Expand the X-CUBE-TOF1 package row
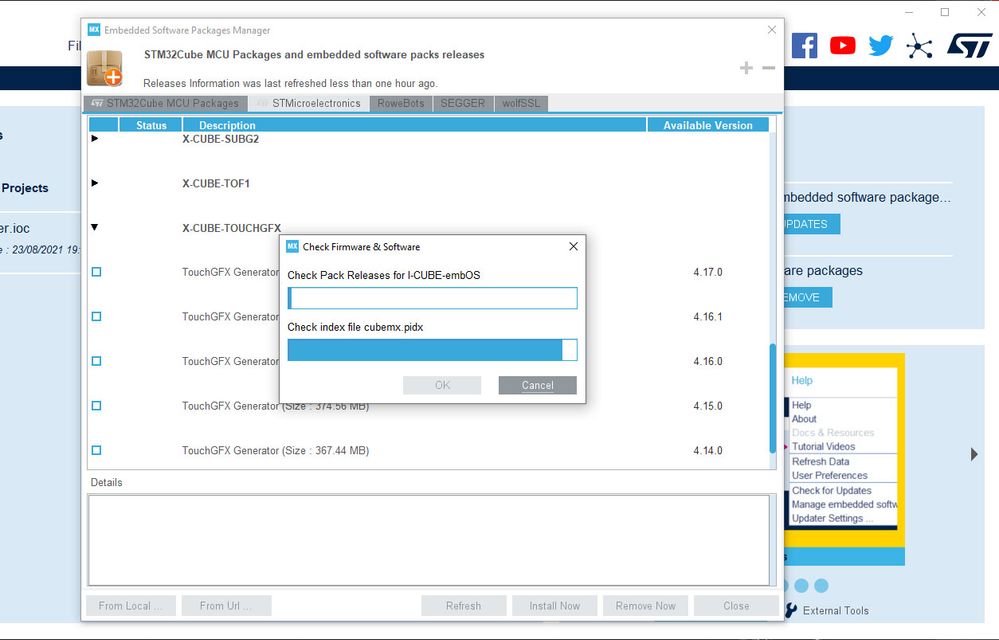This screenshot has width=999, height=640. point(94,183)
